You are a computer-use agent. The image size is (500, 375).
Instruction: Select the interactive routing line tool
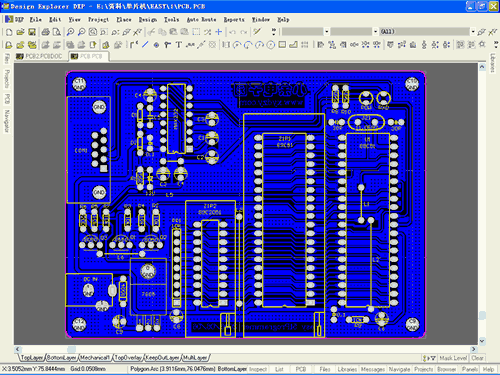pos(145,44)
